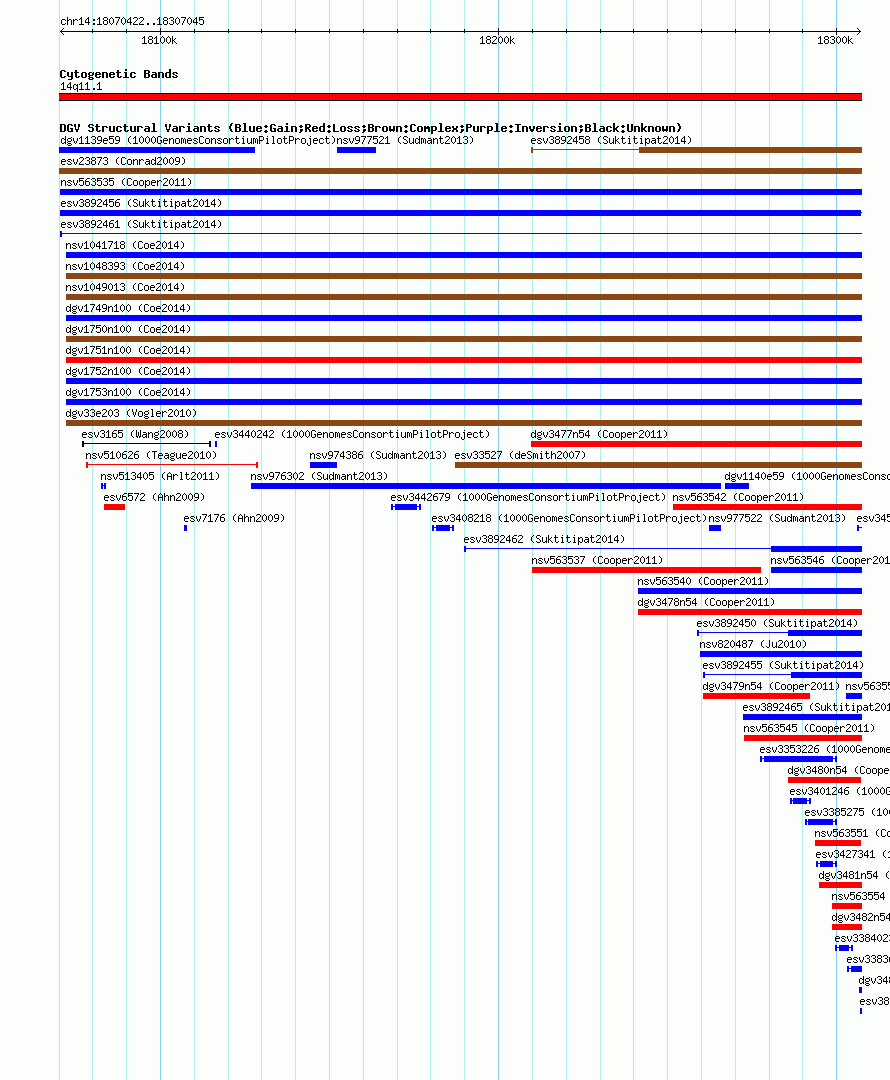The width and height of the screenshot is (890, 1080).
Task: Open dgv1752n100 (Coe2014) variant
Action: [128, 371]
